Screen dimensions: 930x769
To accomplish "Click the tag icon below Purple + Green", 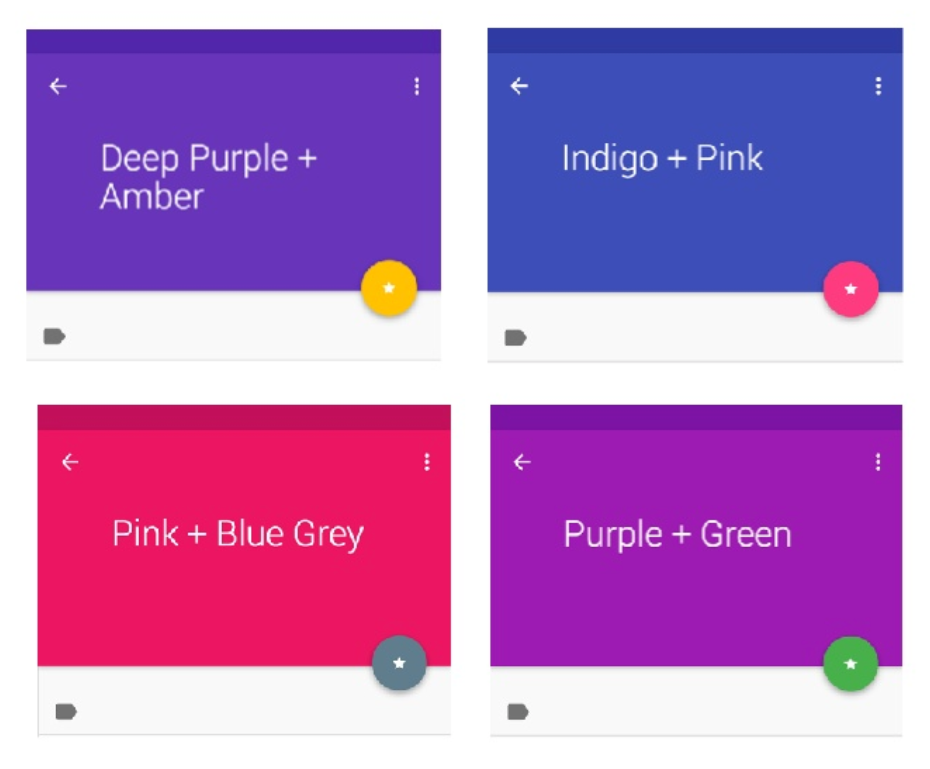I will (518, 713).
